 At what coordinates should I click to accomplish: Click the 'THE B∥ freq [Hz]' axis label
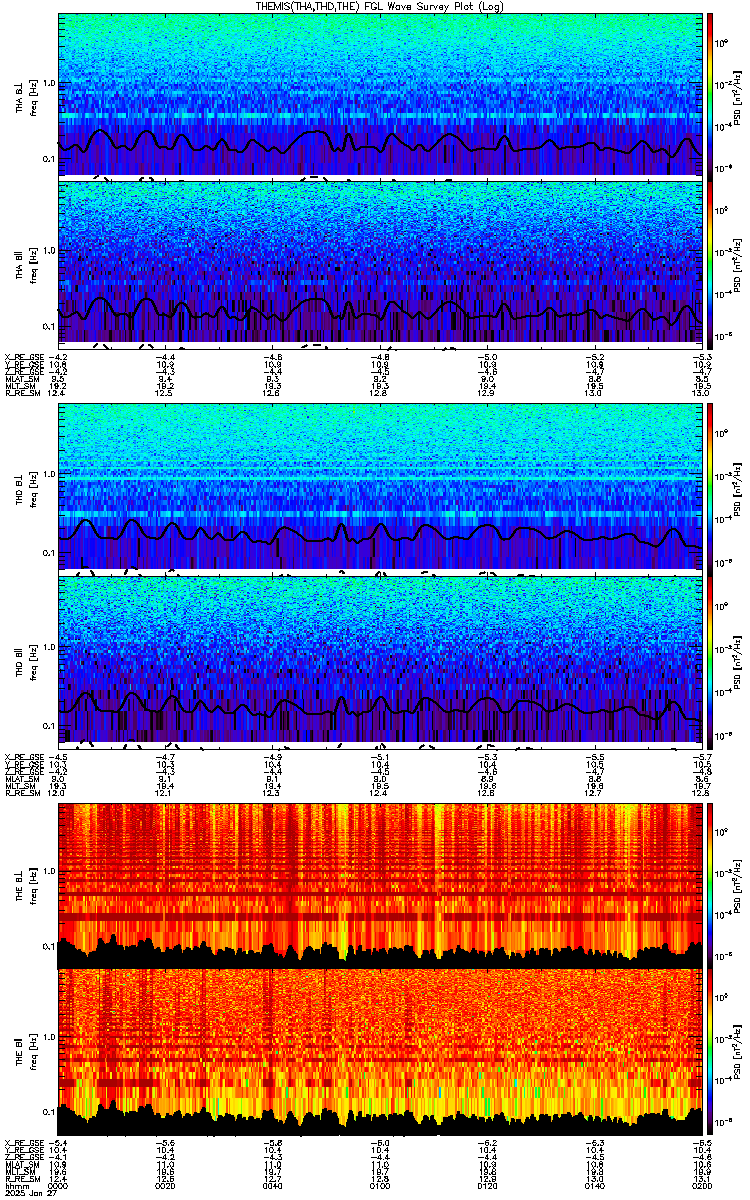25,1051
